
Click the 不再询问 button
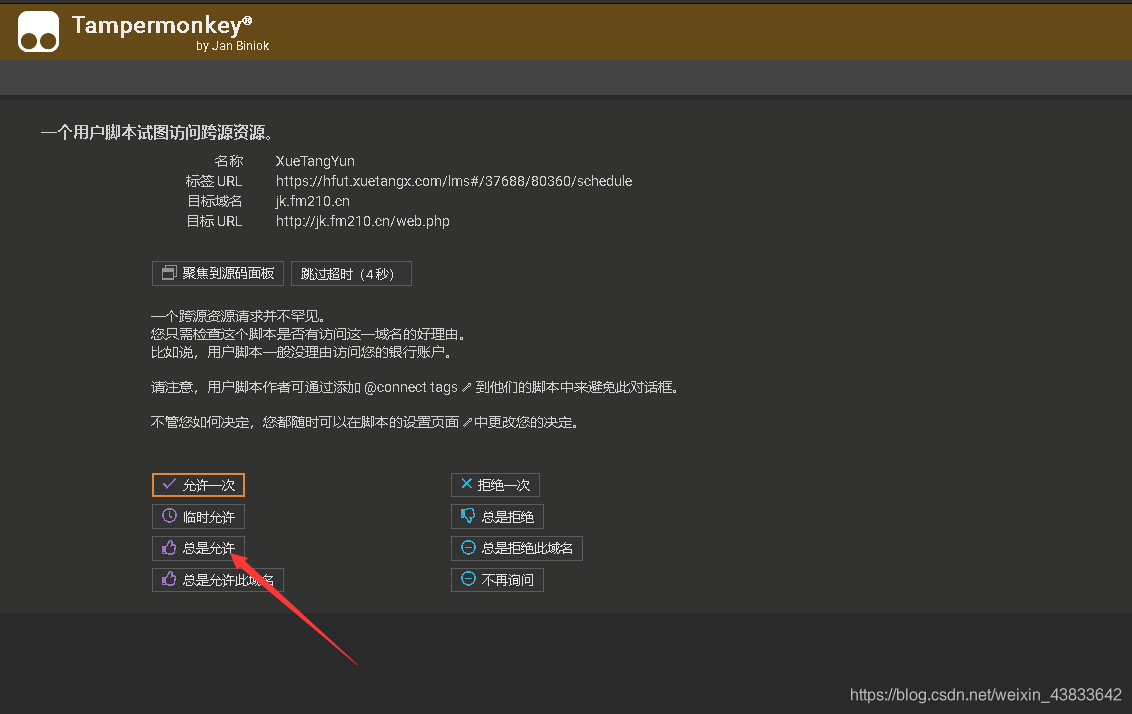[x=497, y=580]
